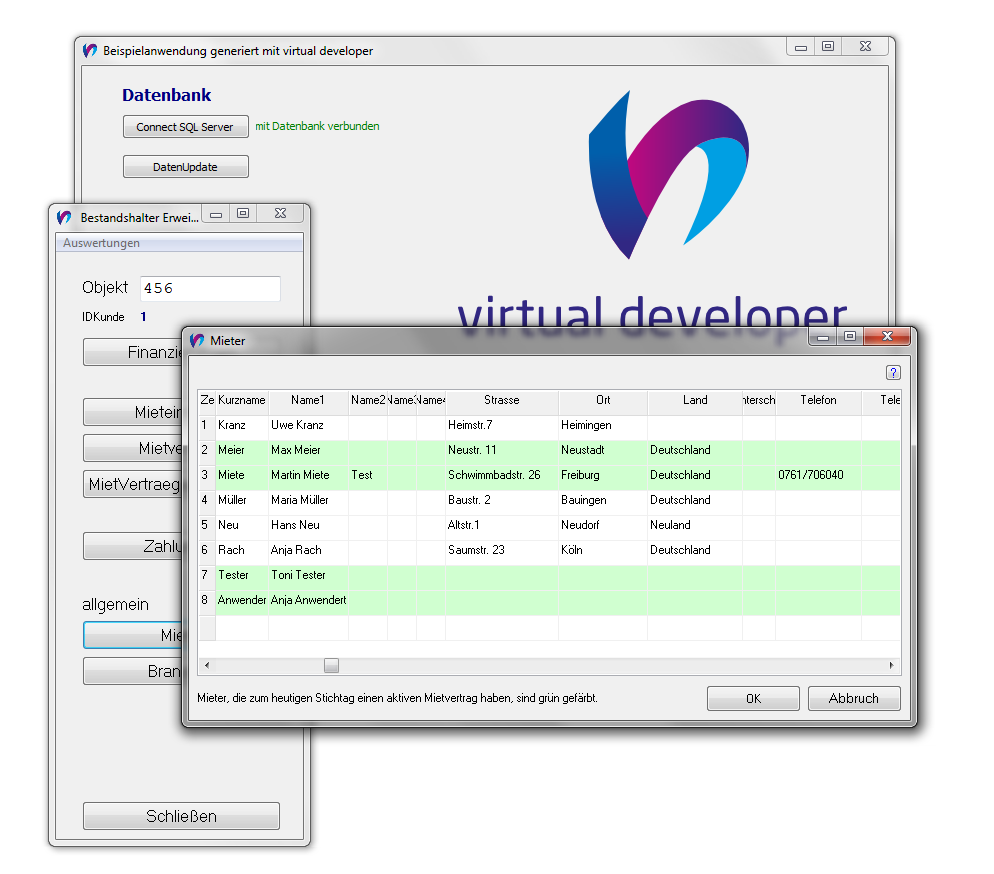Screen dimensions: 994x874
Task: Click the help question mark icon in Mieter window
Action: click(x=893, y=373)
